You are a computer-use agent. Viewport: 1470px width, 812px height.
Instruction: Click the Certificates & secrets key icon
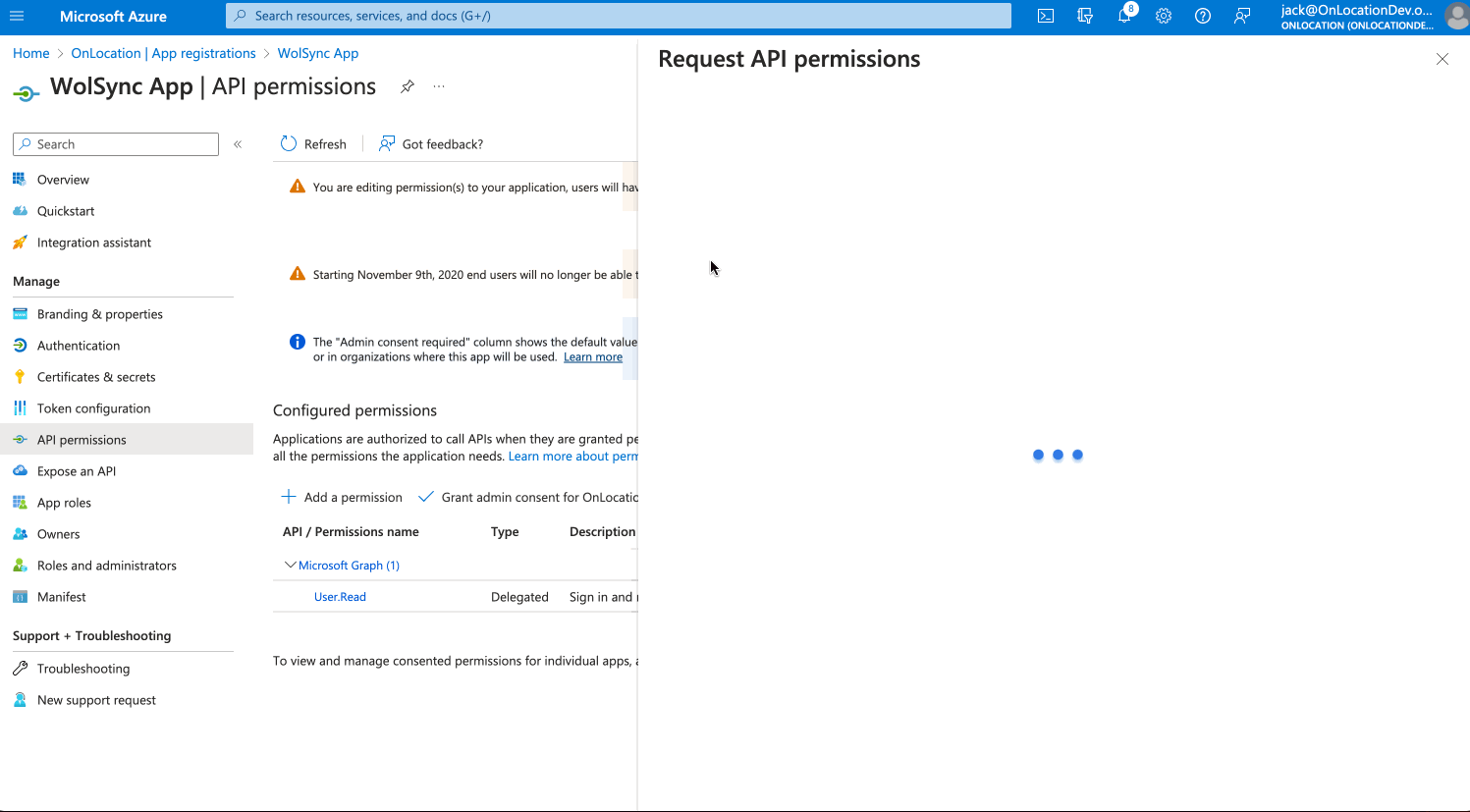coord(20,377)
